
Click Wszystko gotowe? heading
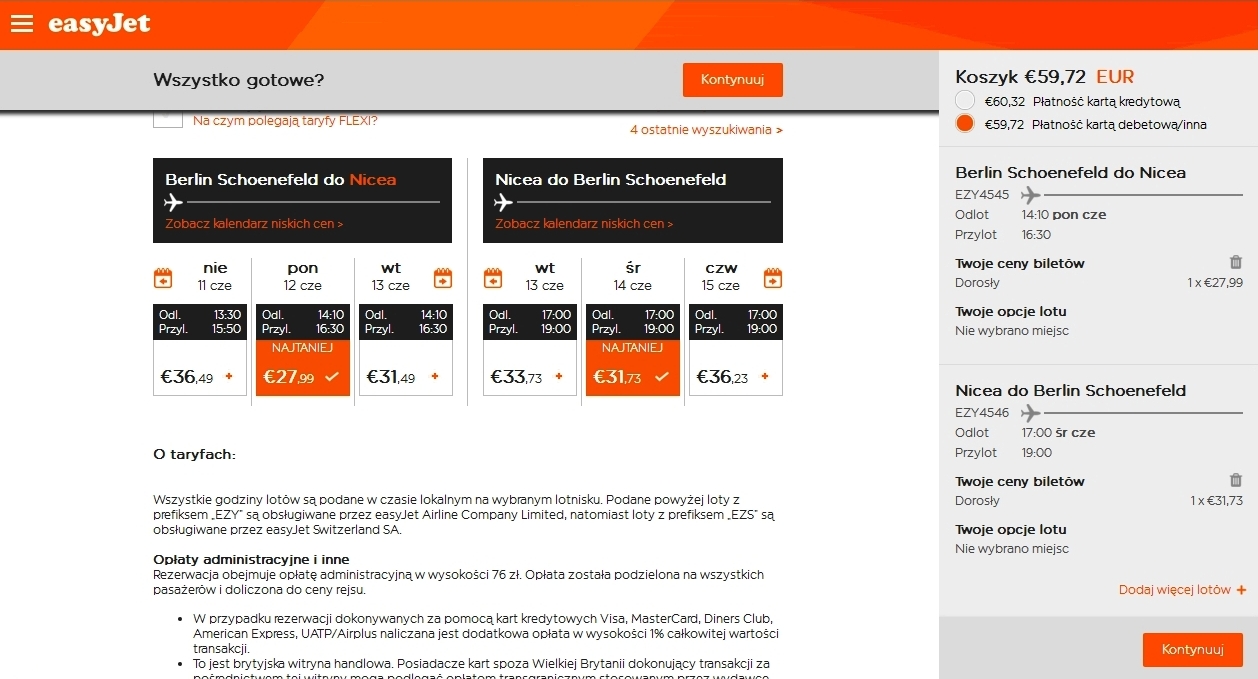(x=238, y=80)
